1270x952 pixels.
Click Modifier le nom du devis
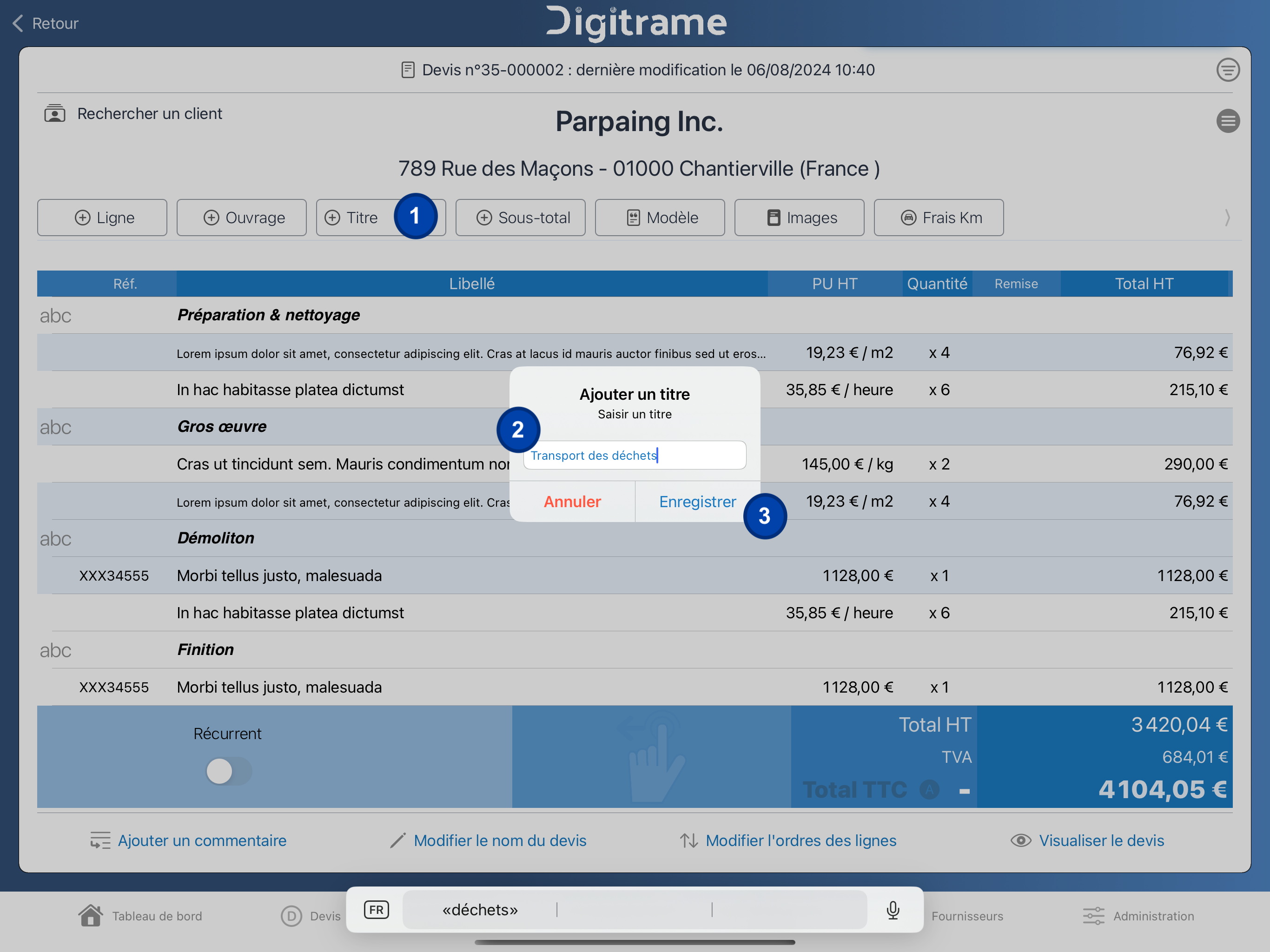tap(488, 840)
